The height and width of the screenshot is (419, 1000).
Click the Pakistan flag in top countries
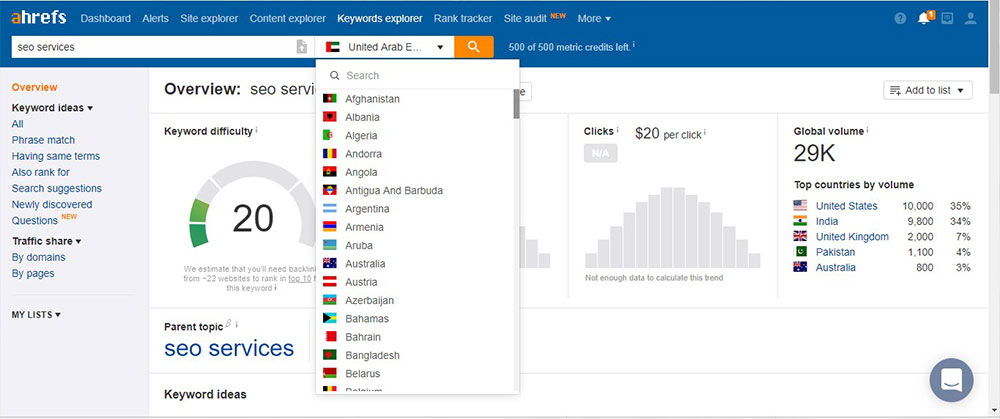(800, 251)
